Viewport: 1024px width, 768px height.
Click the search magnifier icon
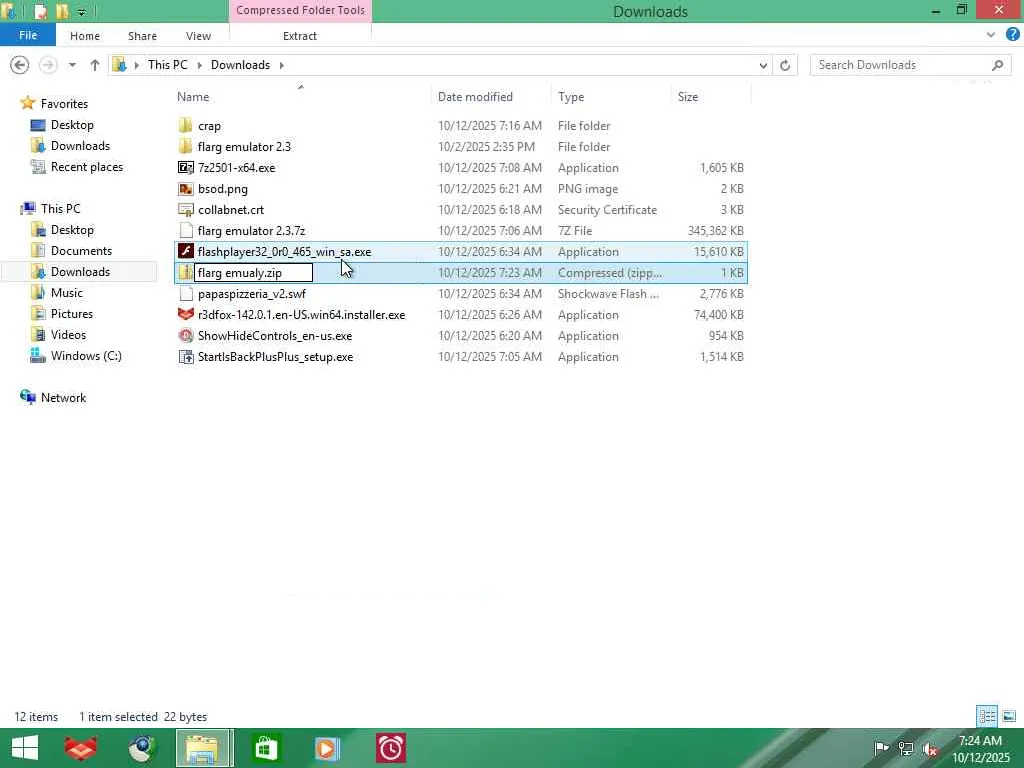[997, 65]
